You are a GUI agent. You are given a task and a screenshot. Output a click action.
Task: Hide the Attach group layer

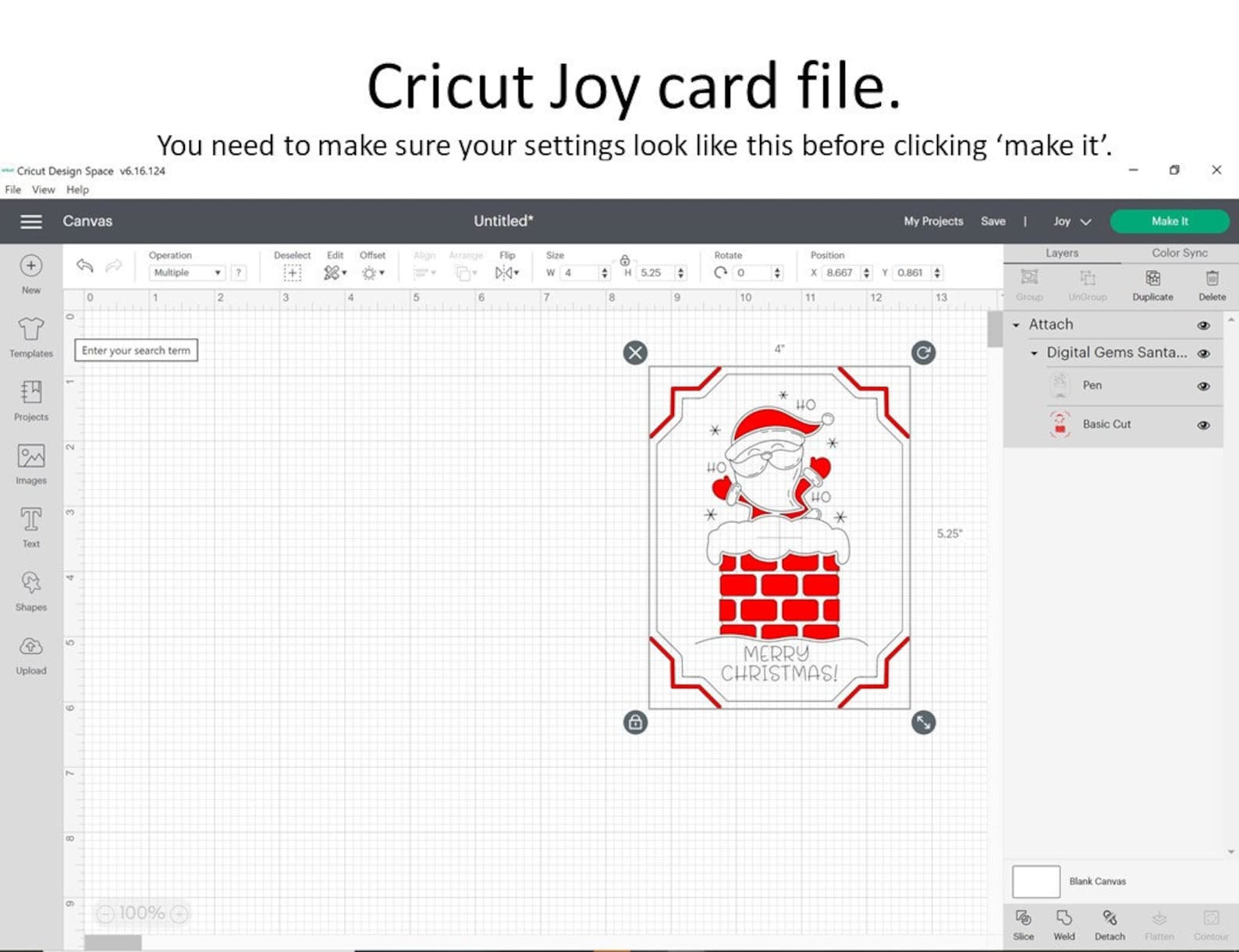[x=1204, y=325]
